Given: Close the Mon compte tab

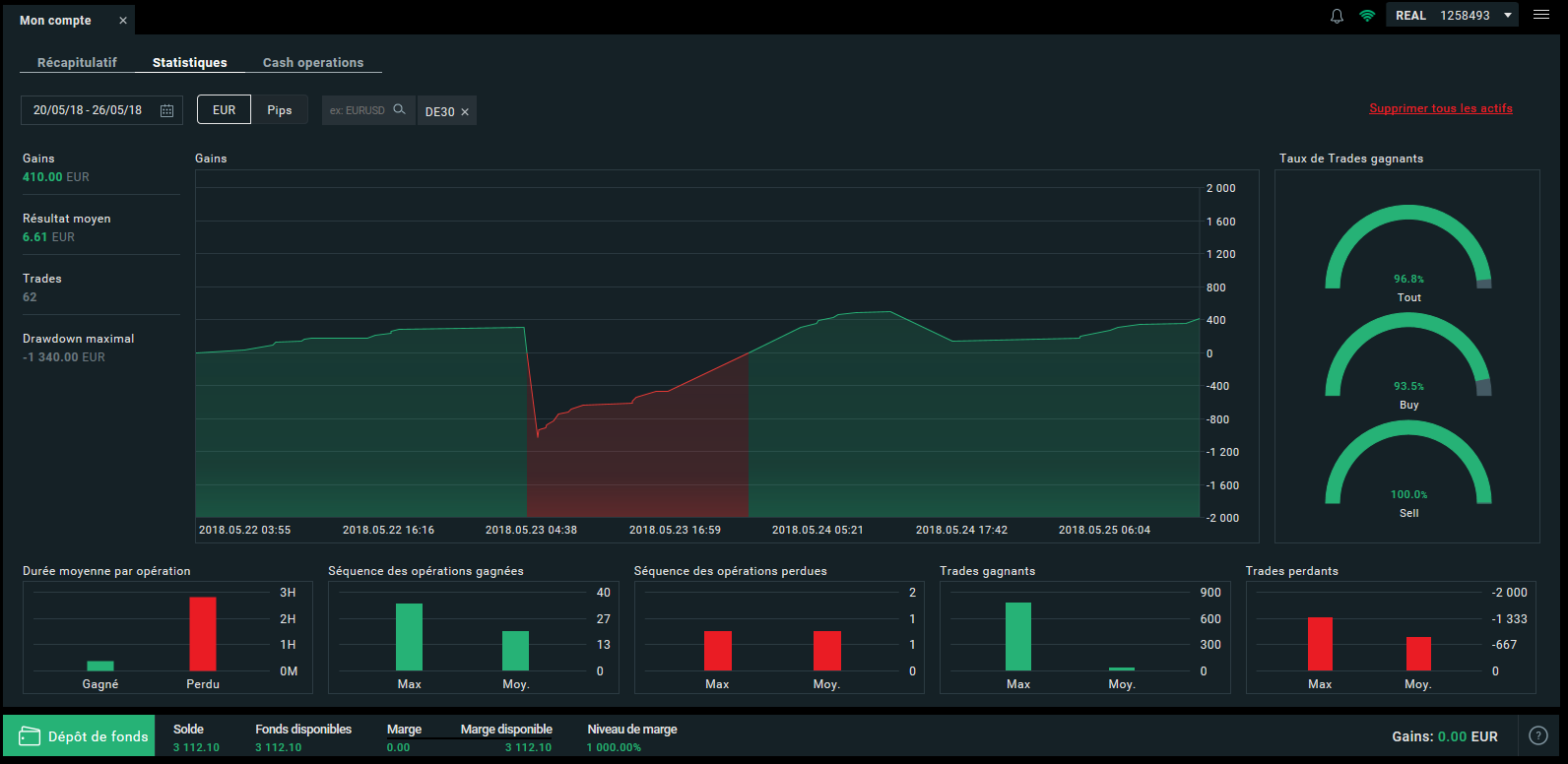Looking at the screenshot, I should (123, 21).
